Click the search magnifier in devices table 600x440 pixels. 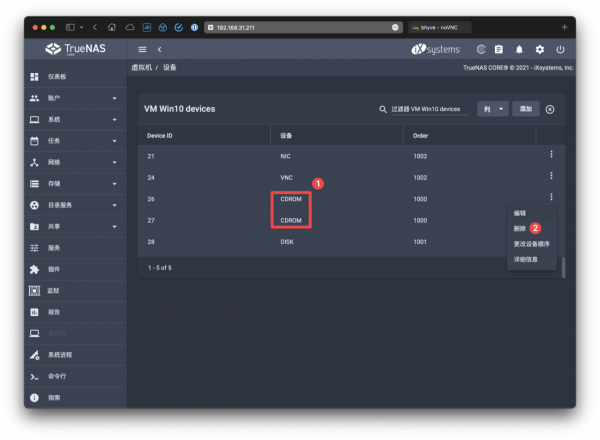(x=383, y=109)
